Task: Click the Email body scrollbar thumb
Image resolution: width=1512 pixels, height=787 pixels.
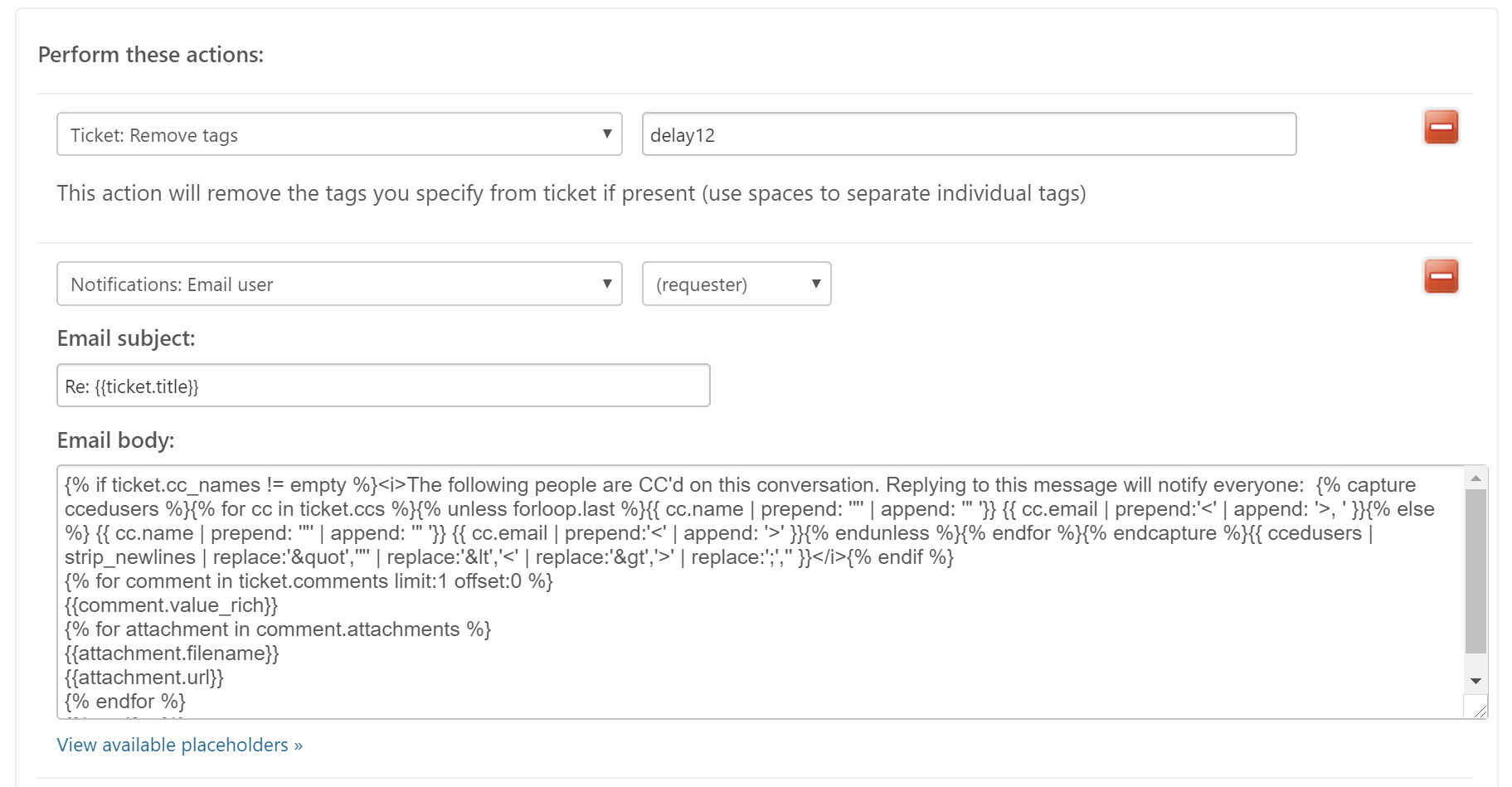Action: tap(1476, 571)
